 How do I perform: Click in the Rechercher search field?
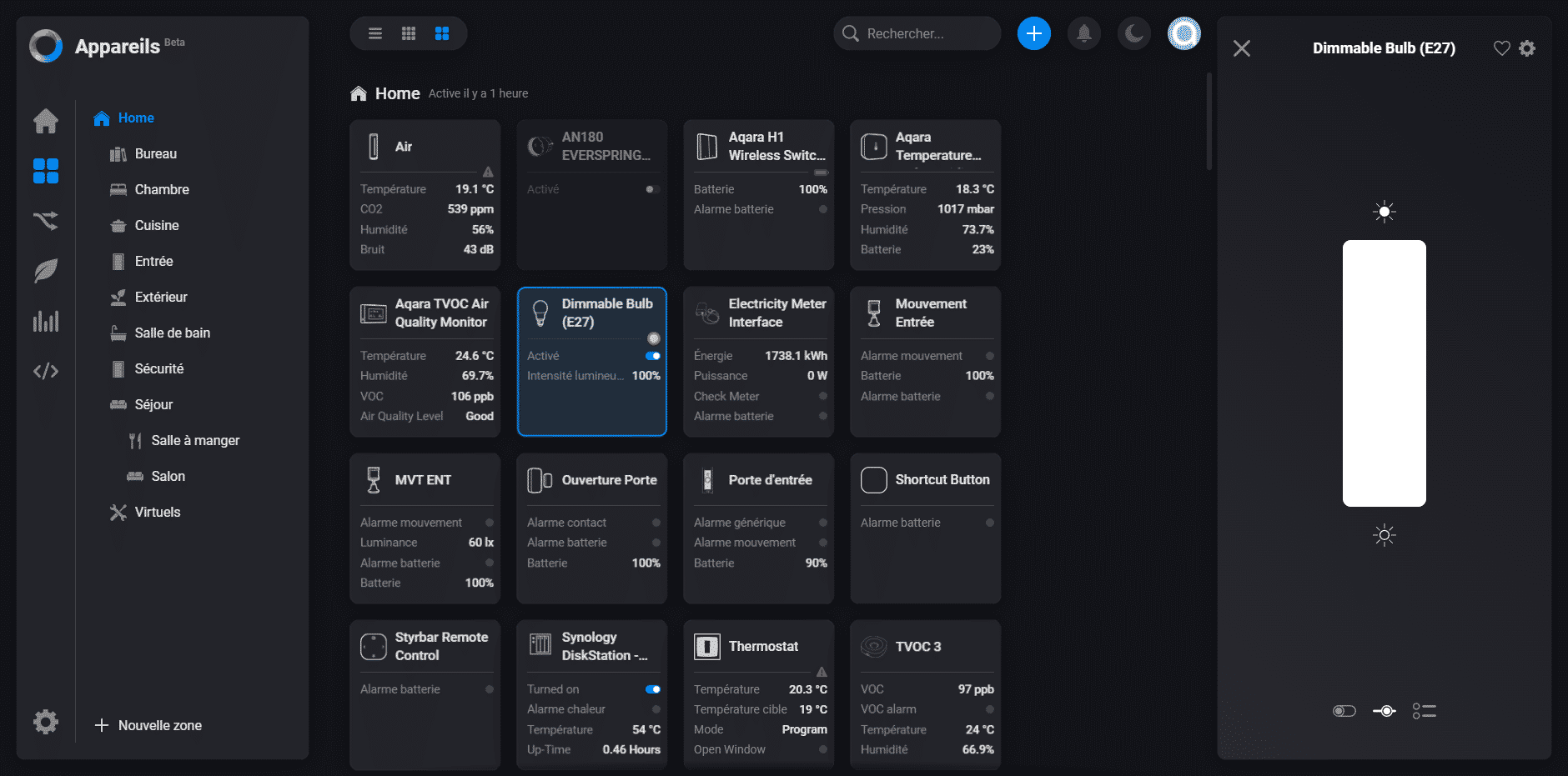tap(917, 33)
